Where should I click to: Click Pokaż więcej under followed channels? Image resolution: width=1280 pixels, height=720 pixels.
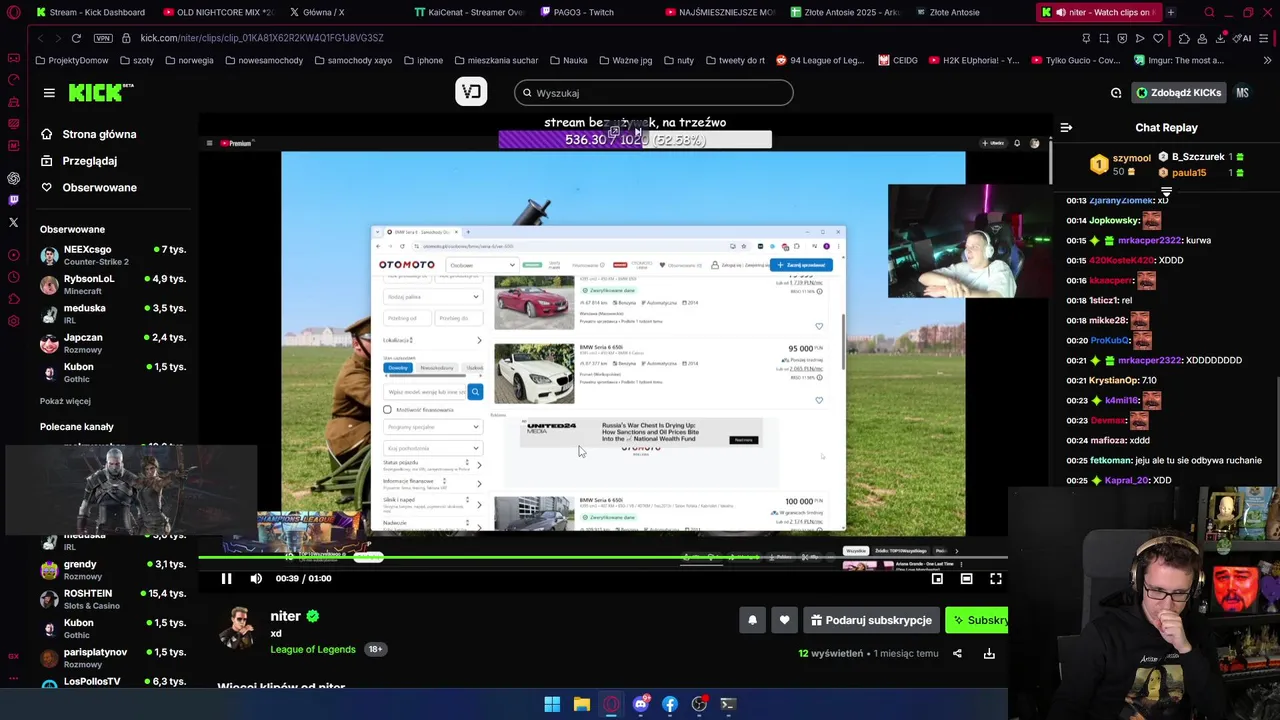tap(65, 401)
